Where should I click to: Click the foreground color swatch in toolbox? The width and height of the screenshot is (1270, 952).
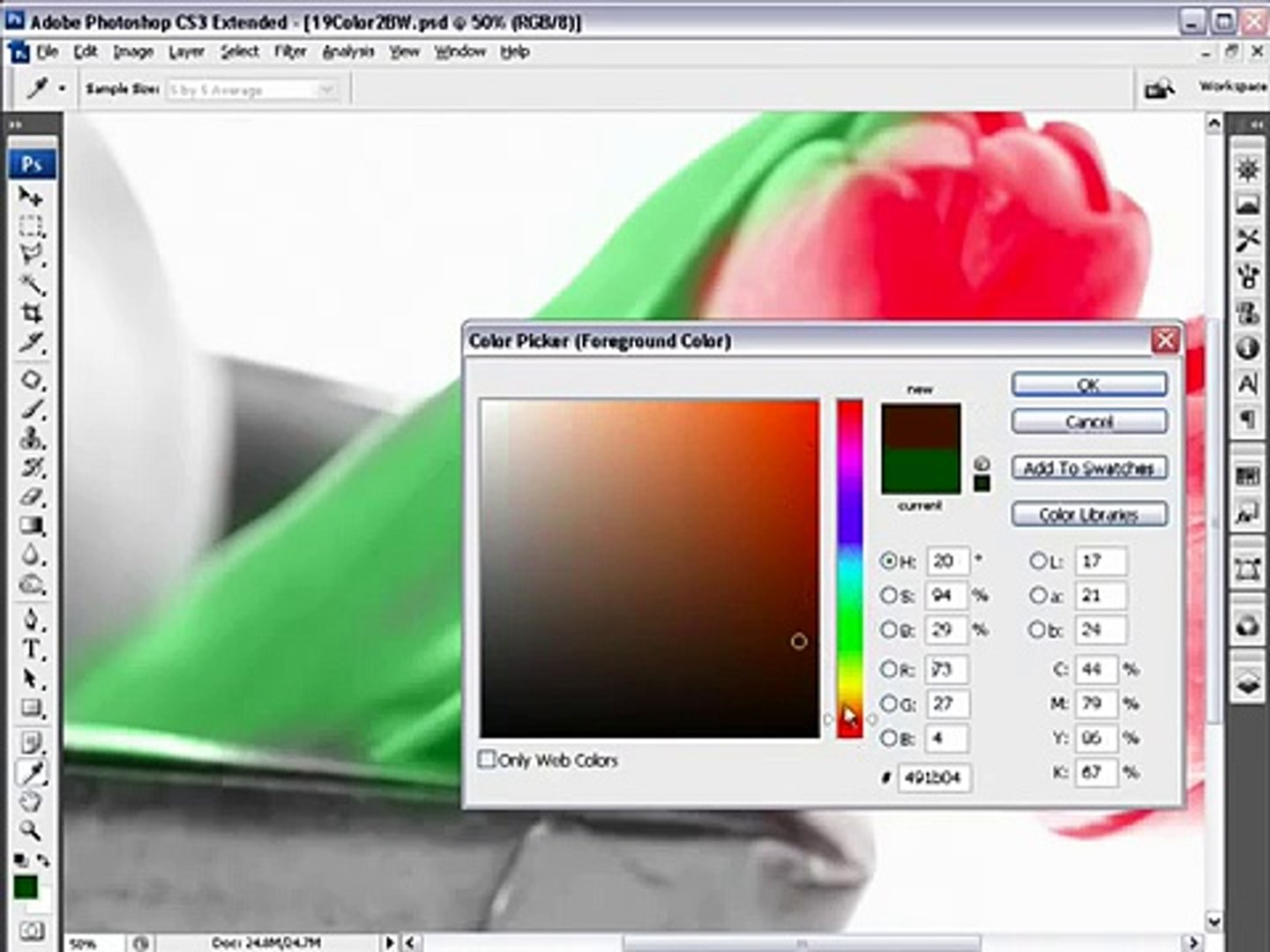[26, 887]
